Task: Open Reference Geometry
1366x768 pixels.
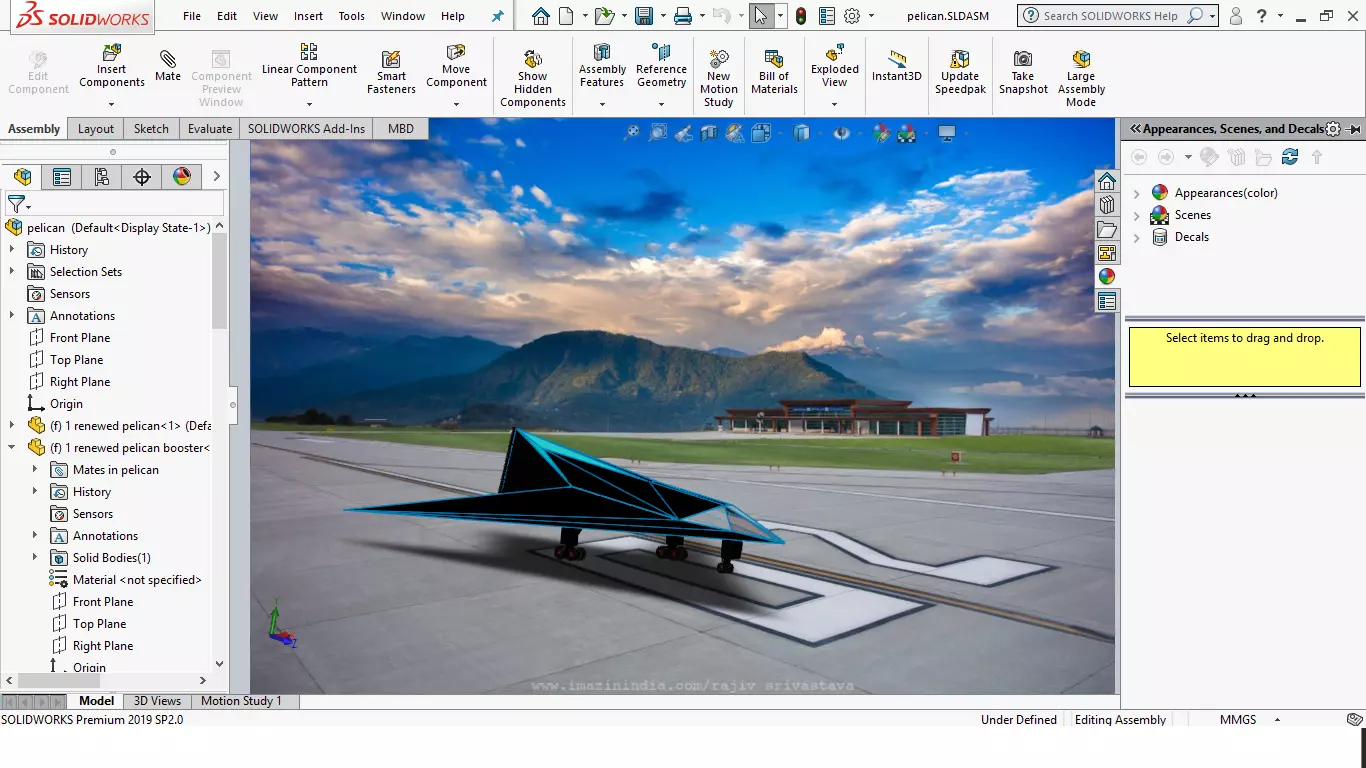Action: point(661,66)
